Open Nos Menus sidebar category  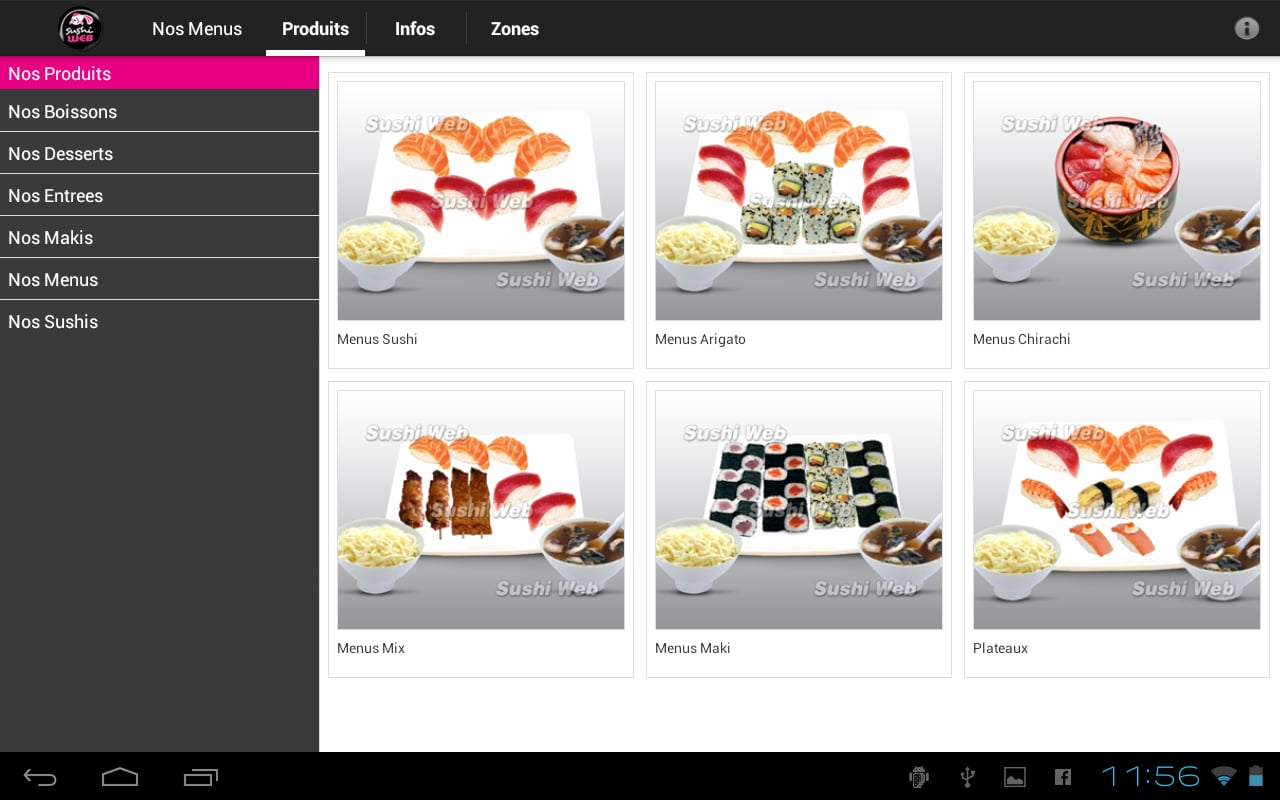pyautogui.click(x=159, y=279)
